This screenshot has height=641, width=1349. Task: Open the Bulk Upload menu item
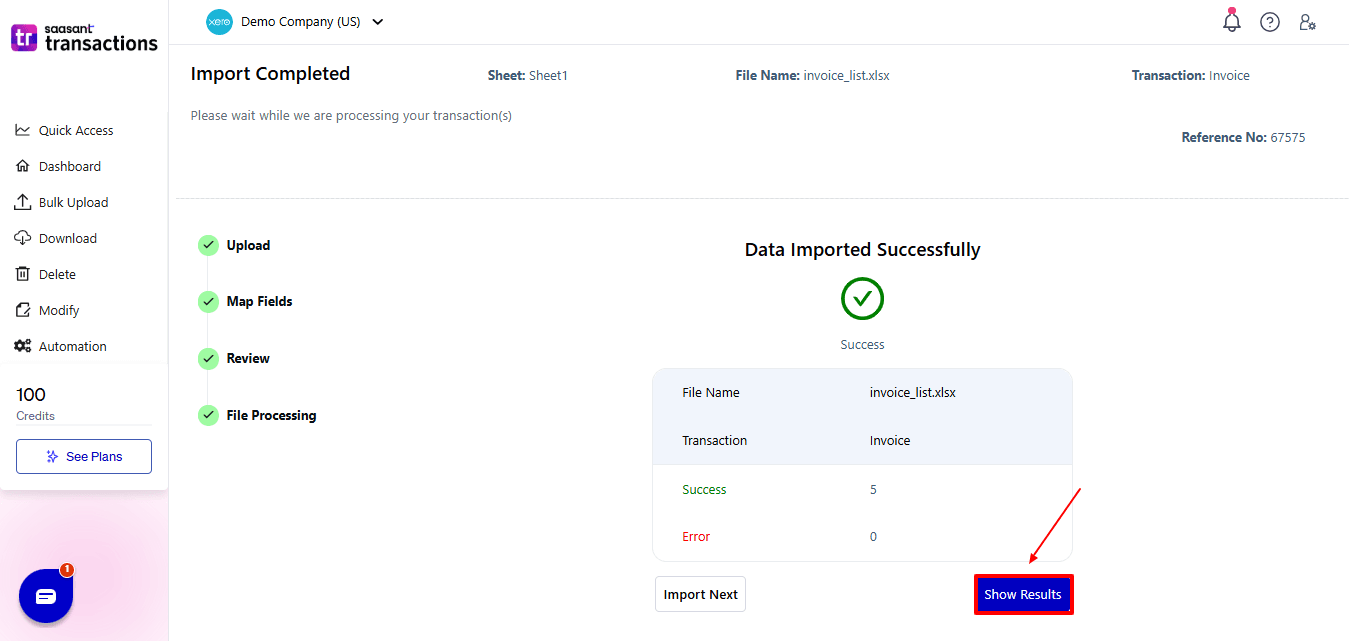click(73, 202)
